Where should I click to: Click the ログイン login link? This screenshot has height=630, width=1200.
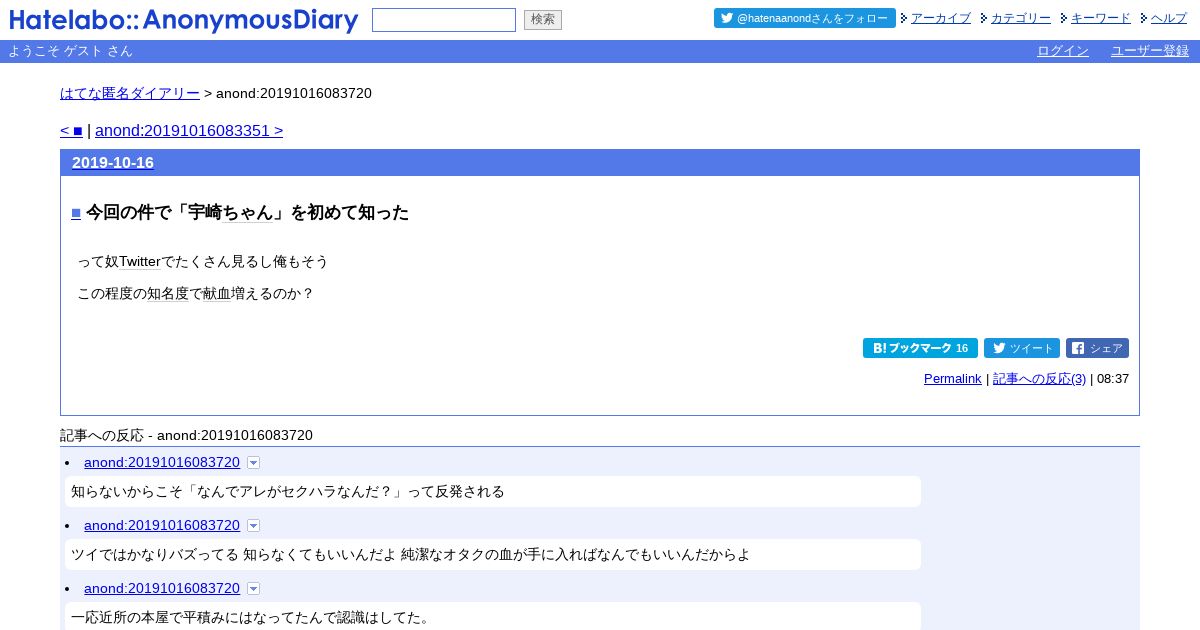pos(1063,51)
